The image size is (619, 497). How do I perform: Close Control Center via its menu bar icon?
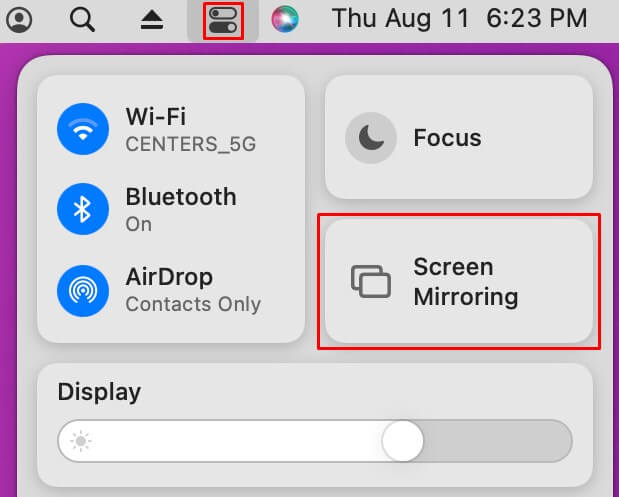pyautogui.click(x=223, y=21)
